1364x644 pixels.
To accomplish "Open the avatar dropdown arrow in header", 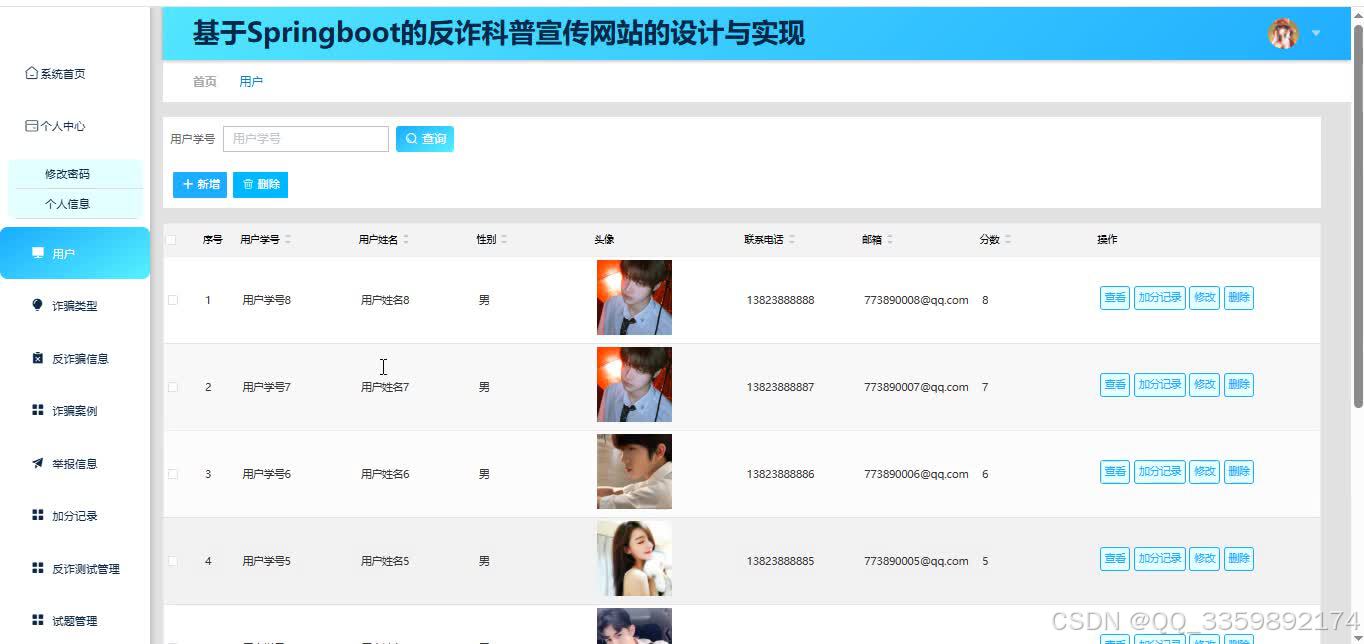I will point(1316,33).
